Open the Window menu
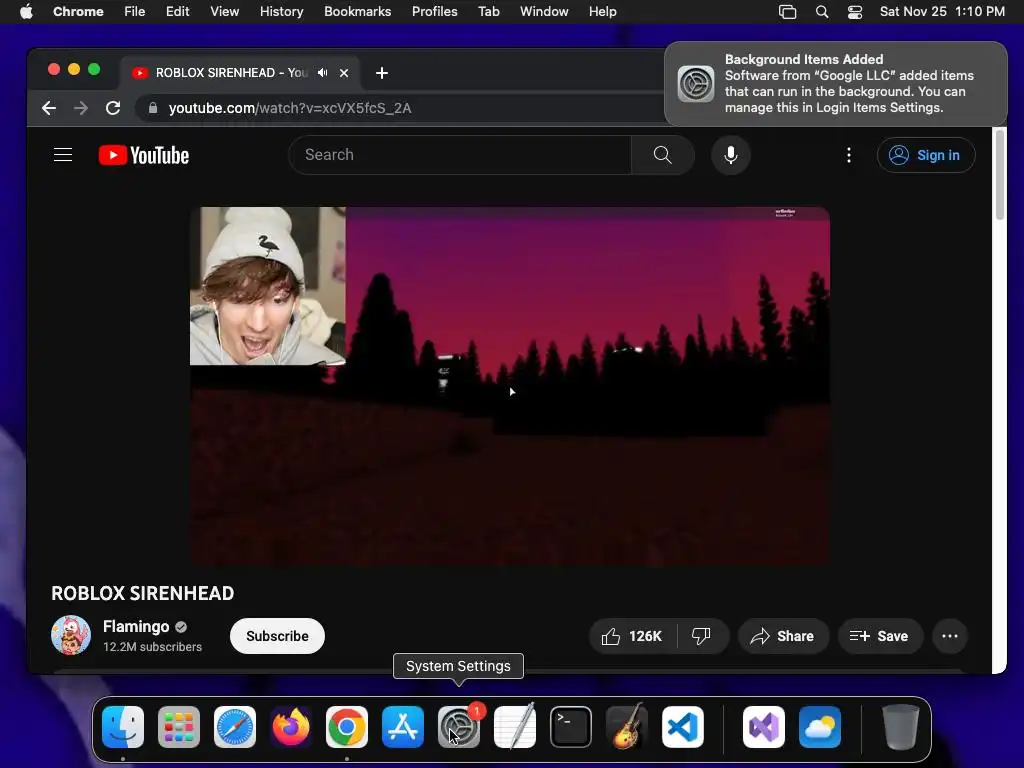This screenshot has width=1024, height=768. pyautogui.click(x=544, y=11)
